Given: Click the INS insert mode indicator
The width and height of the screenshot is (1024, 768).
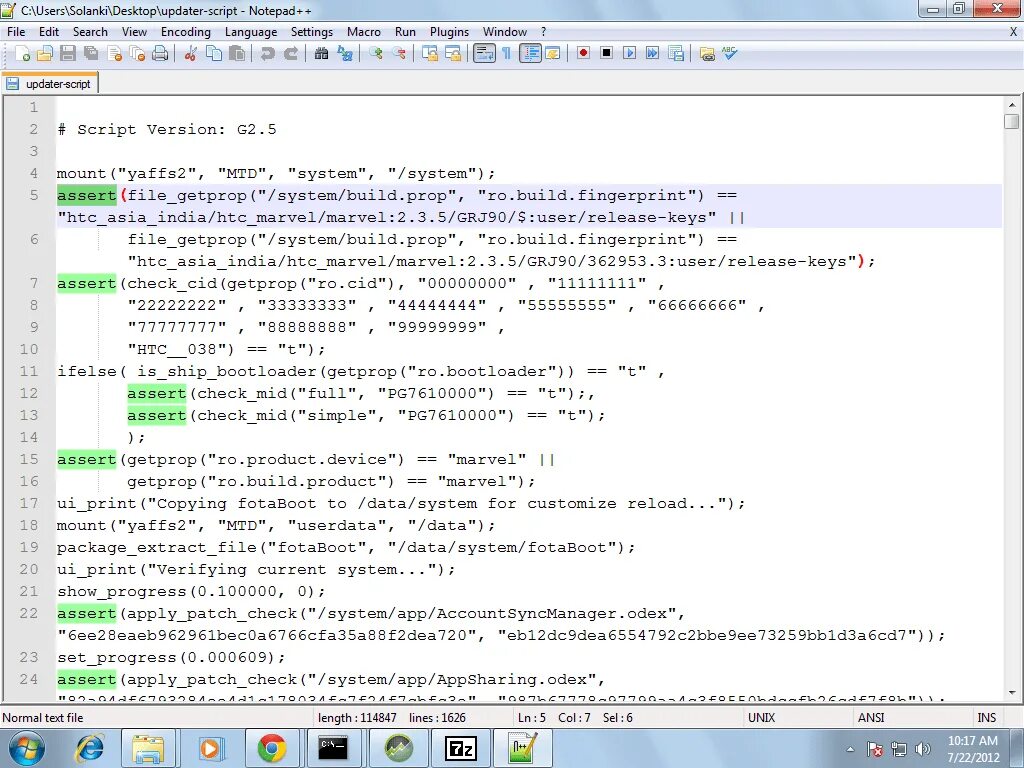Looking at the screenshot, I should [x=987, y=718].
